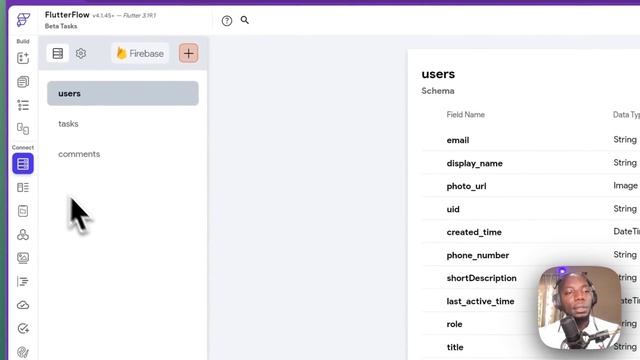Click the Firebase button

[x=140, y=53]
